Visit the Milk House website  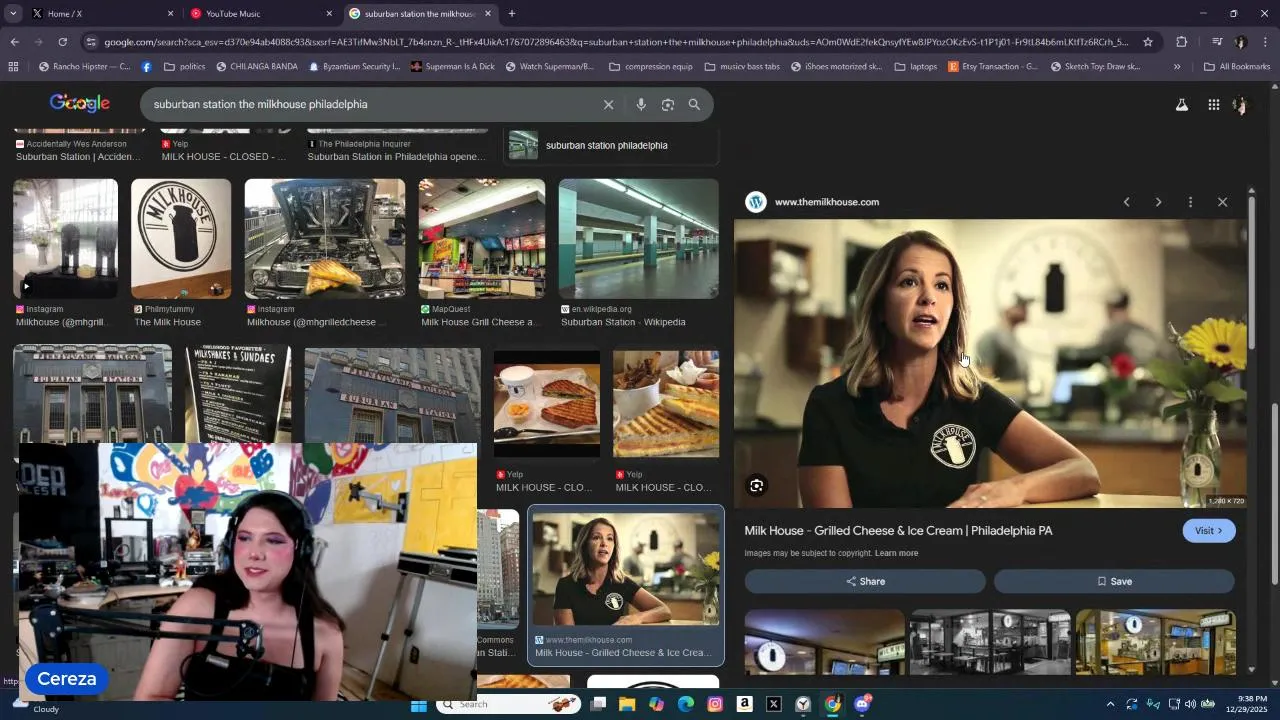1209,531
